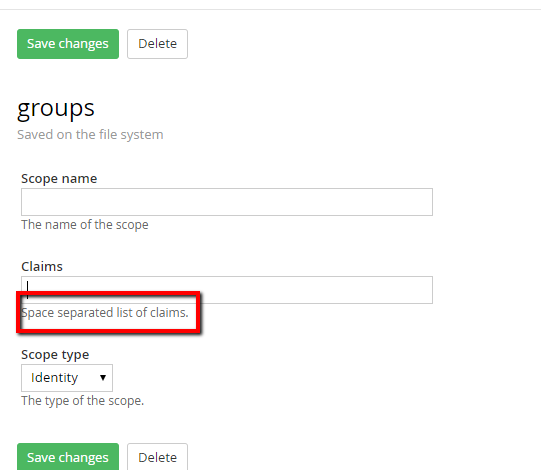The image size is (541, 470).
Task: Click the bottom Save changes button
Action: coord(68,457)
